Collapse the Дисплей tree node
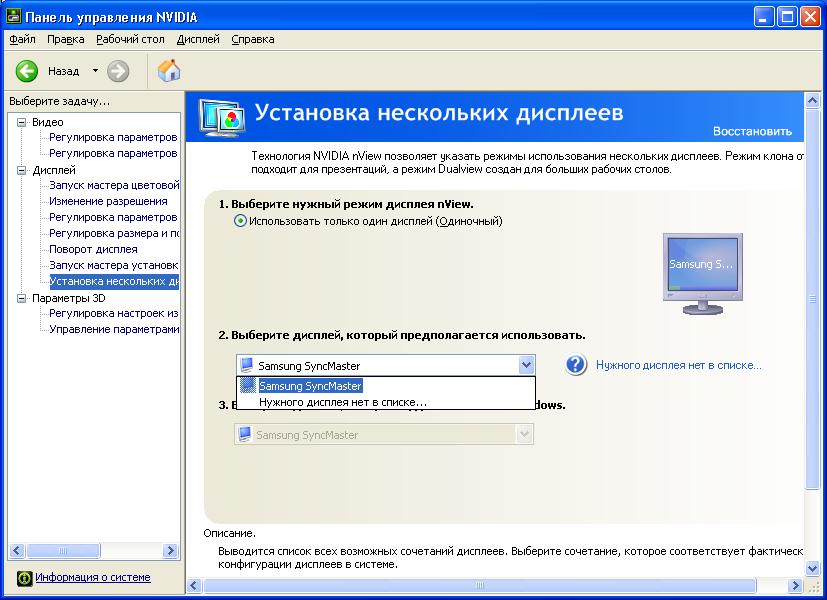 (22, 170)
